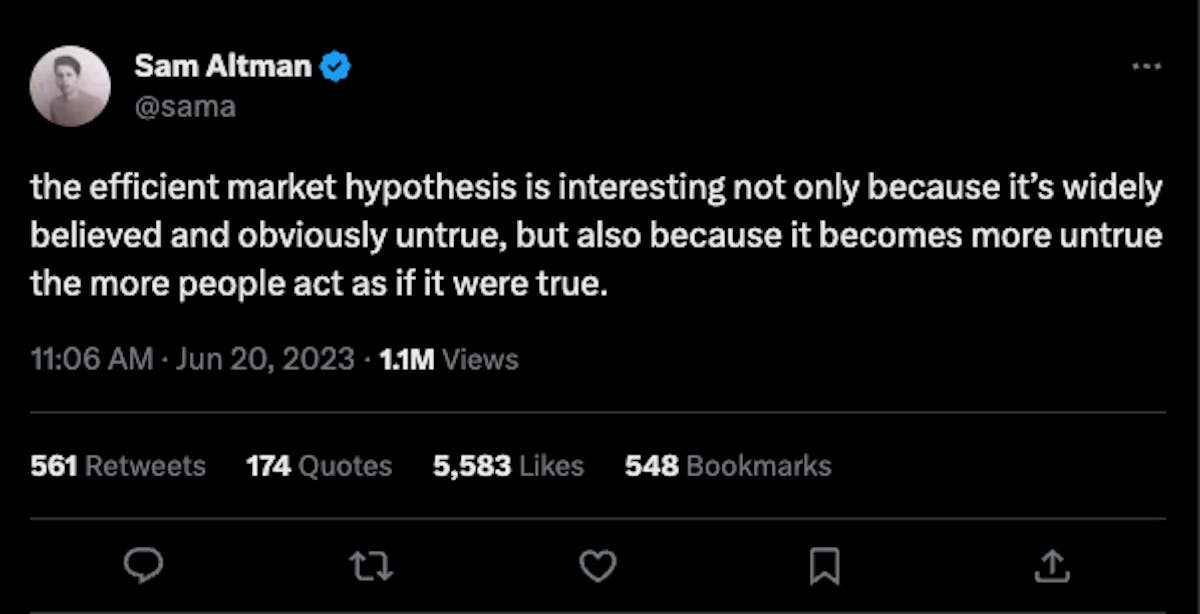1200x614 pixels.
Task: Open the Sam Altman display name link
Action: pyautogui.click(x=222, y=68)
